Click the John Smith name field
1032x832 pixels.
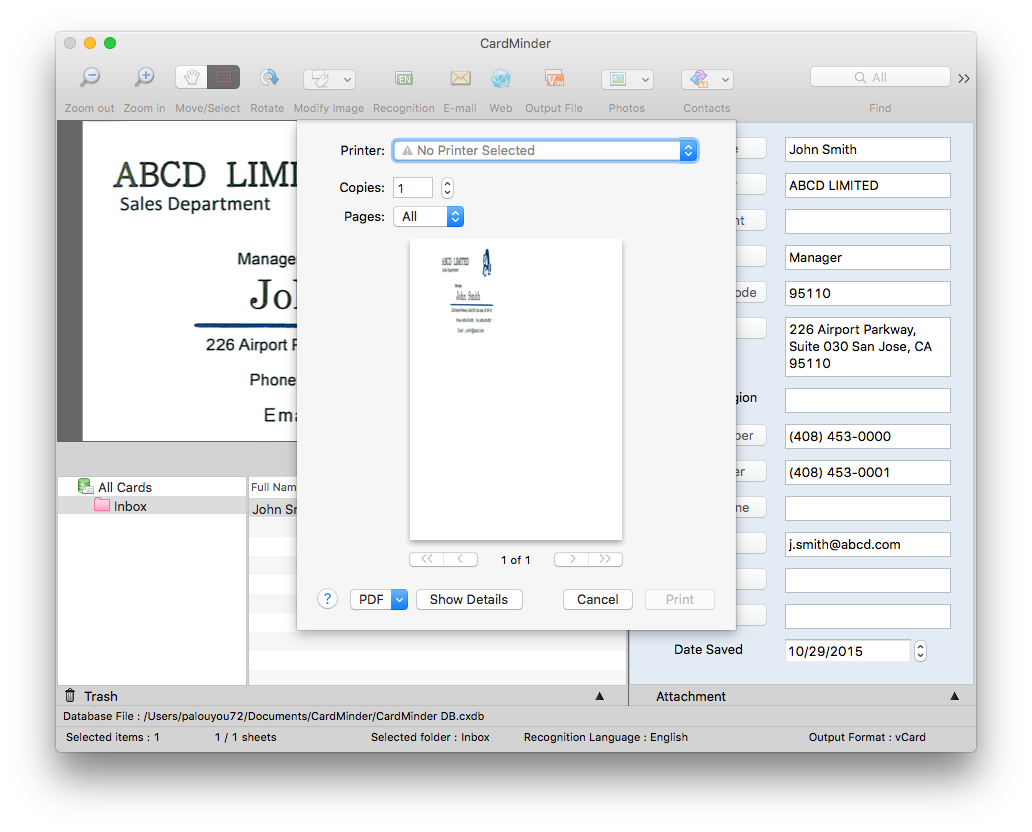coord(867,149)
